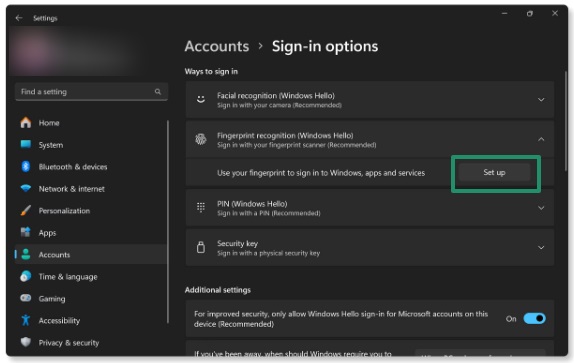Open Accessibility label
Viewport: 574px width, 363px height.
pos(59,321)
